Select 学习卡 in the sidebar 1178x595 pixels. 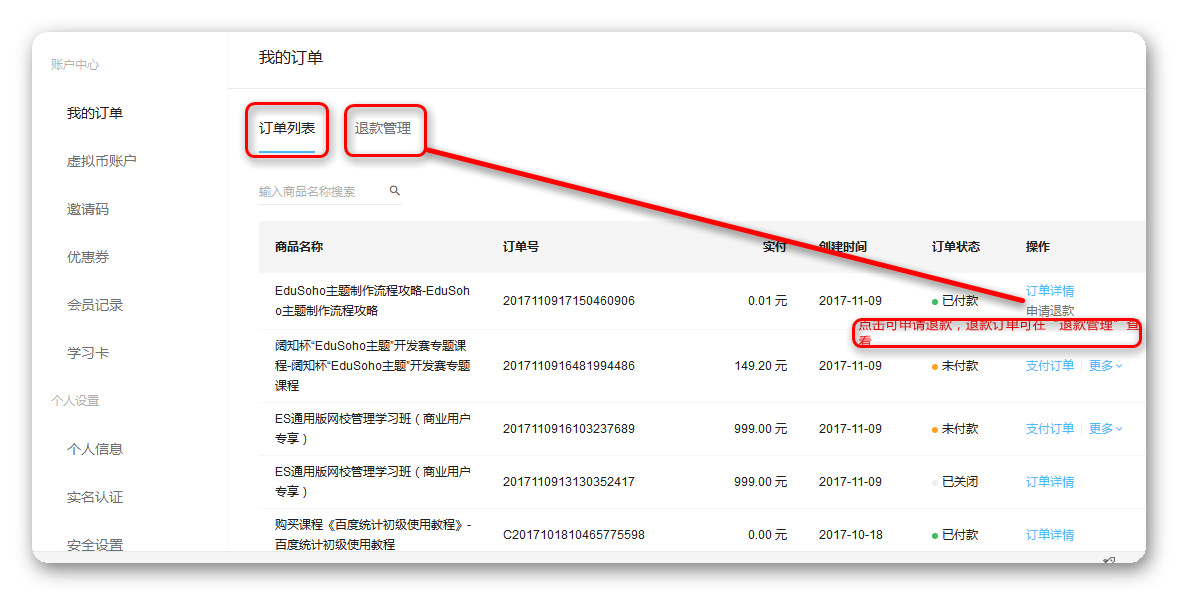click(x=88, y=353)
